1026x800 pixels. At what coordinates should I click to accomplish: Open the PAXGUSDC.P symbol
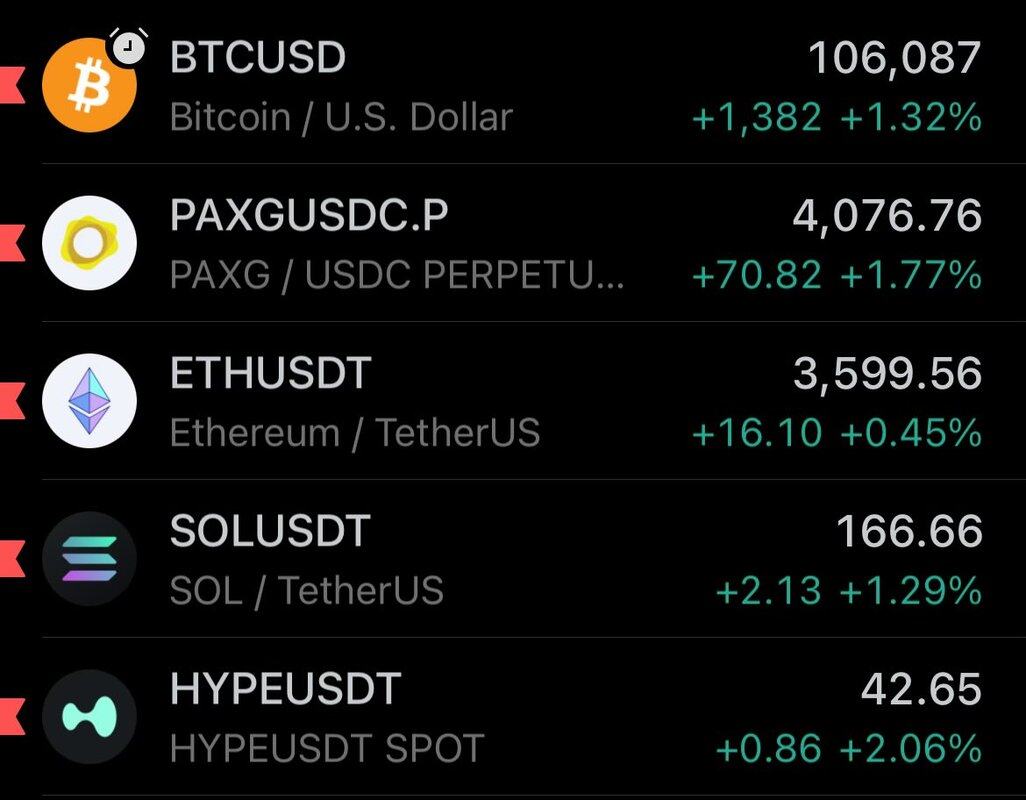click(x=309, y=216)
